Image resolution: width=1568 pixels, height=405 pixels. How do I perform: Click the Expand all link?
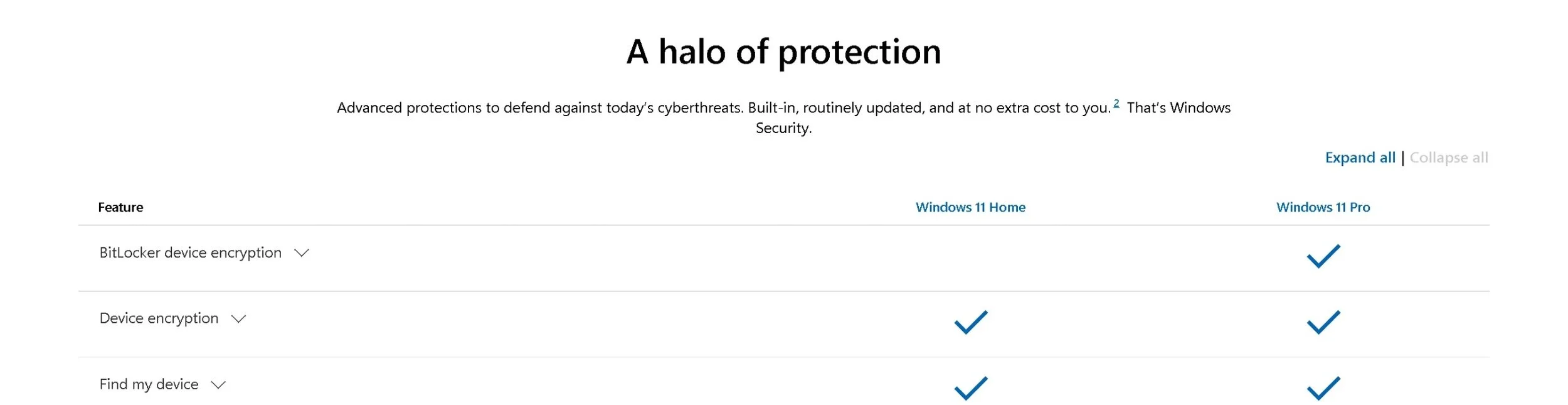pos(1360,158)
